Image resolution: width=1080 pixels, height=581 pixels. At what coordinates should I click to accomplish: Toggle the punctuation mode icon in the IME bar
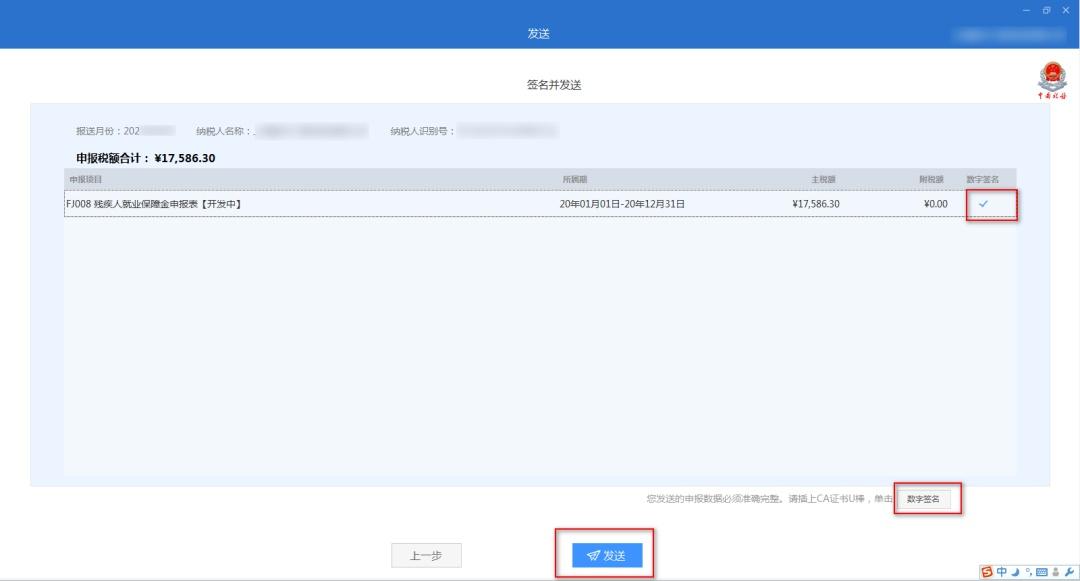[1026, 572]
